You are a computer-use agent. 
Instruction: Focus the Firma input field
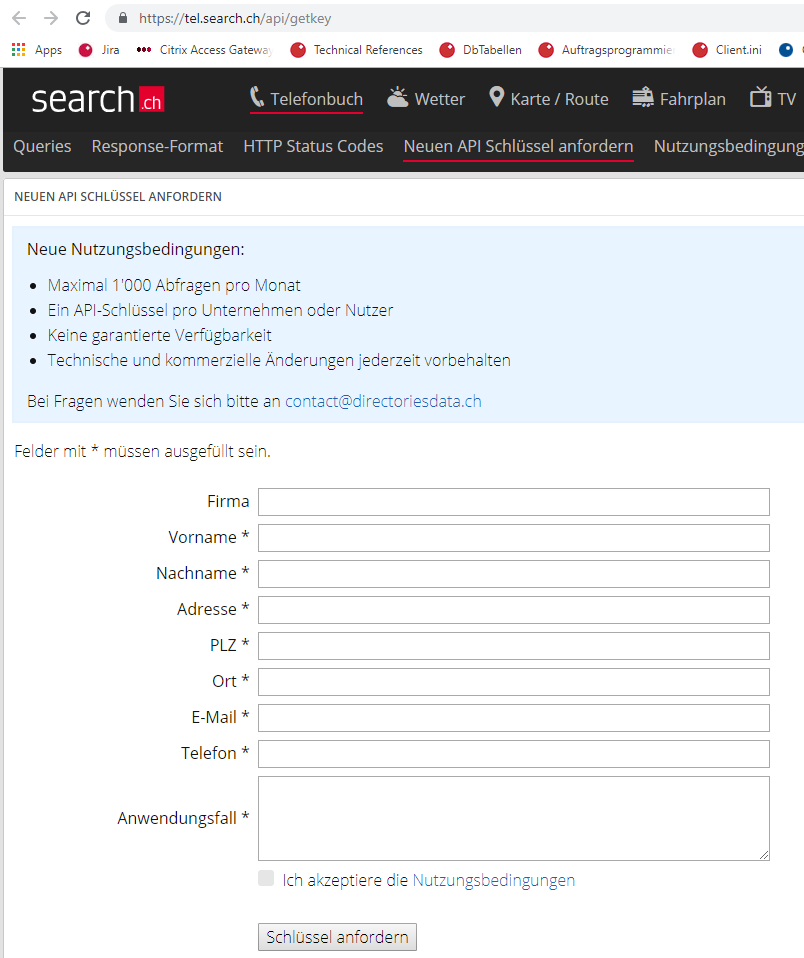pyautogui.click(x=513, y=502)
